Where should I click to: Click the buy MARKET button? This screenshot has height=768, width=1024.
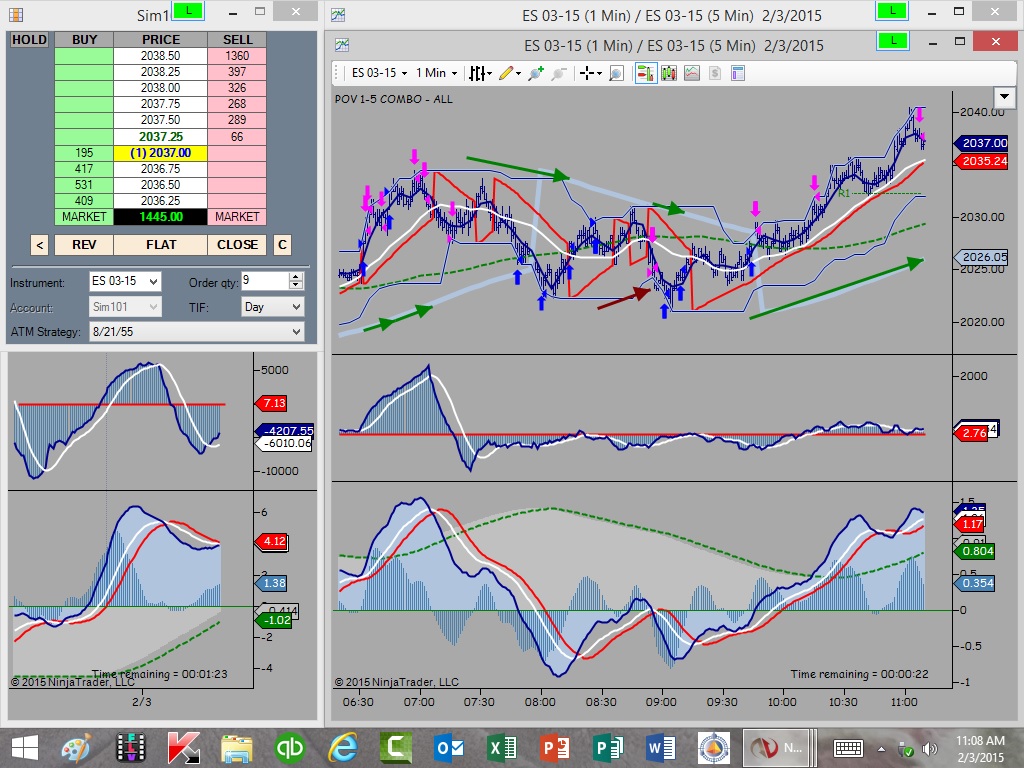(84, 217)
